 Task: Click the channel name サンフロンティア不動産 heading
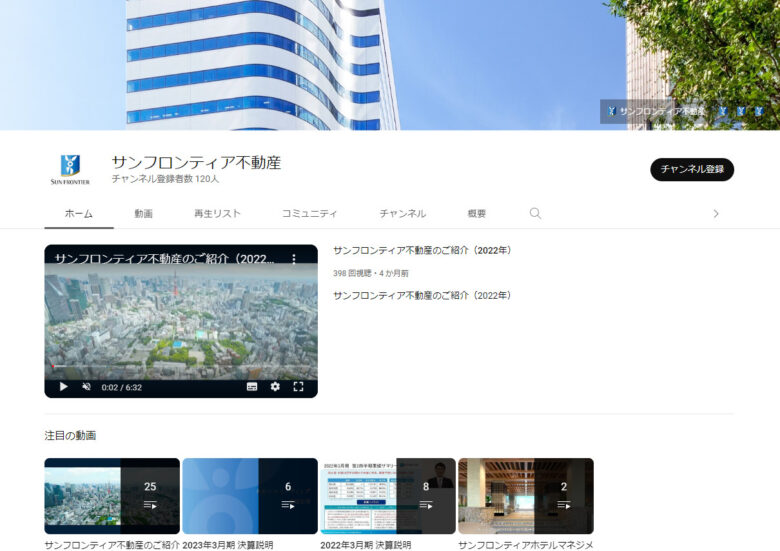(196, 162)
